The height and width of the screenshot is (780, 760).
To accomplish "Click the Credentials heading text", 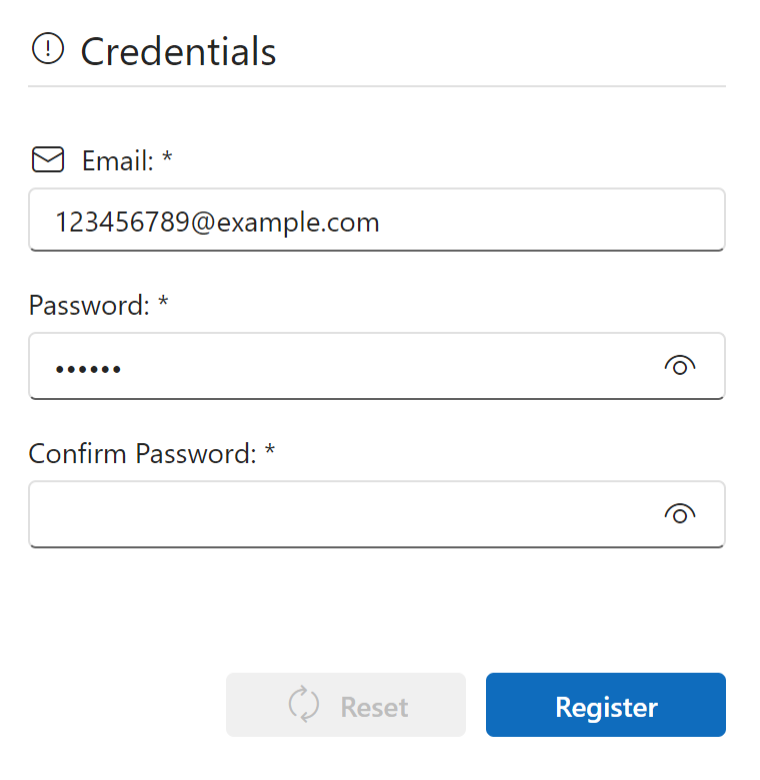I will [178, 51].
